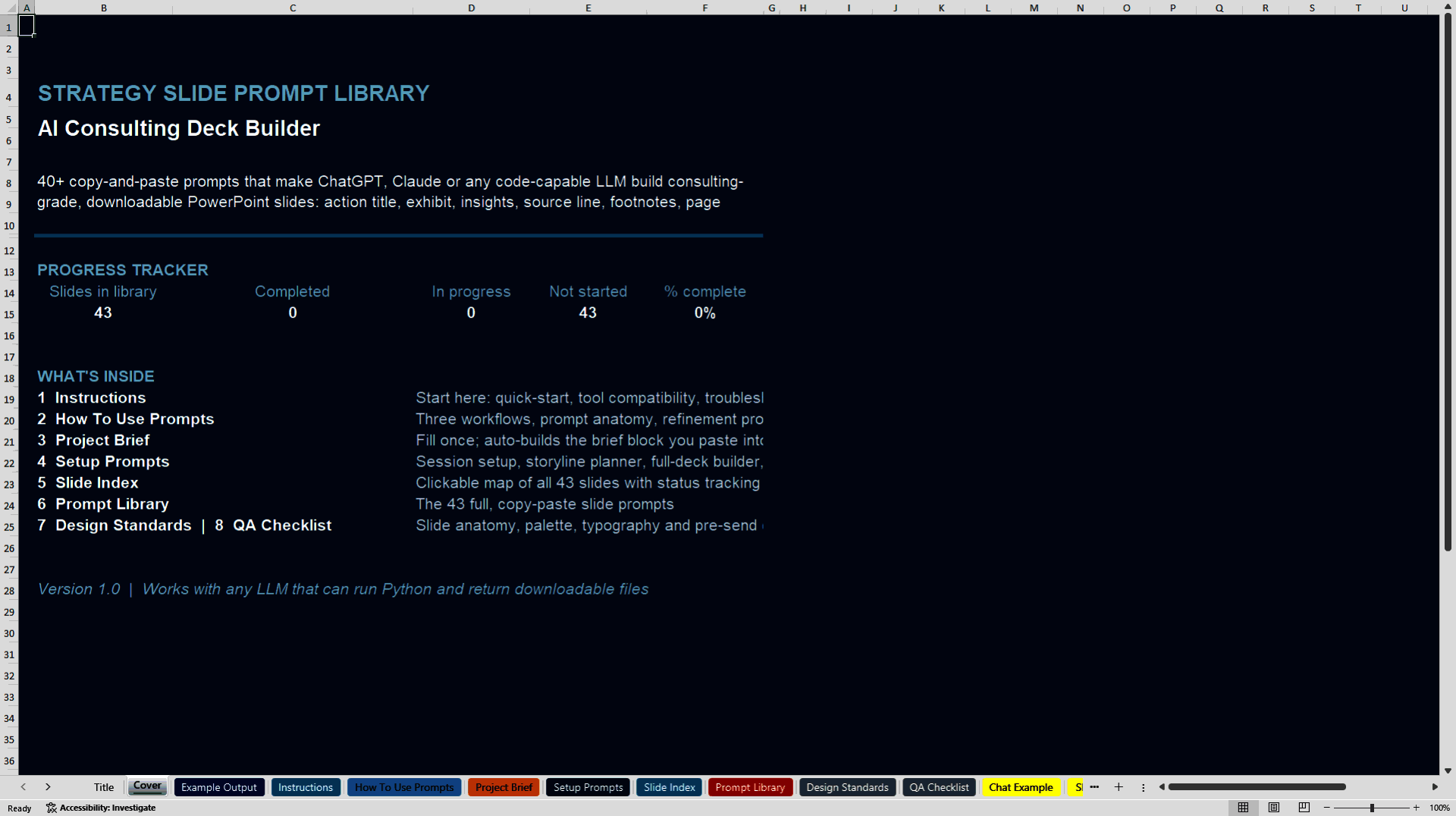Image resolution: width=1456 pixels, height=816 pixels.
Task: Open the Chat Example sheet tab
Action: coord(1021,787)
